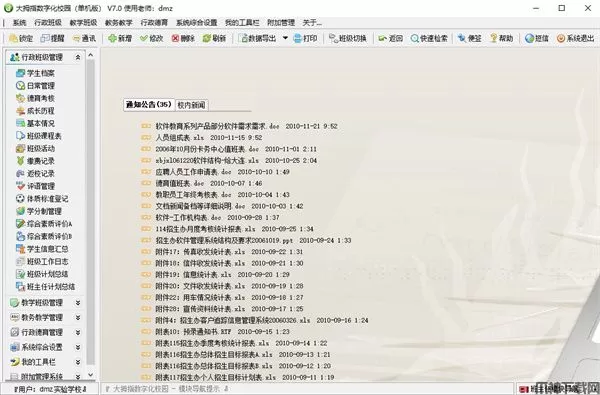The width and height of the screenshot is (600, 395).
Task: Collapse the 行政班级管理 panel chevron
Action: tap(78, 57)
